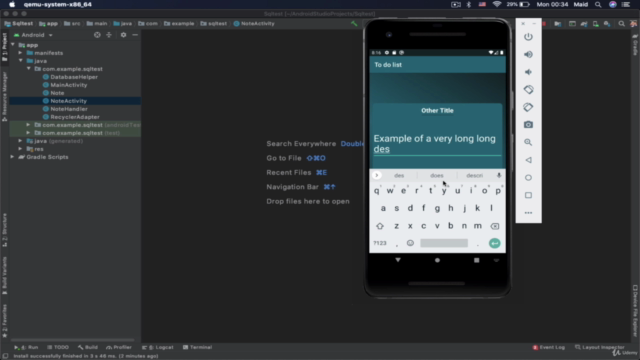Open the Profiler tool window tab
The height and width of the screenshot is (360, 640).
119,347
